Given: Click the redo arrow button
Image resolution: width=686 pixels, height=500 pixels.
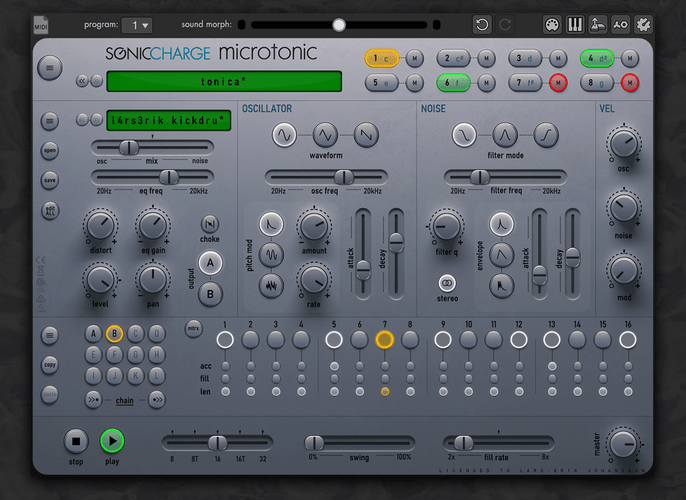Looking at the screenshot, I should 505,24.
